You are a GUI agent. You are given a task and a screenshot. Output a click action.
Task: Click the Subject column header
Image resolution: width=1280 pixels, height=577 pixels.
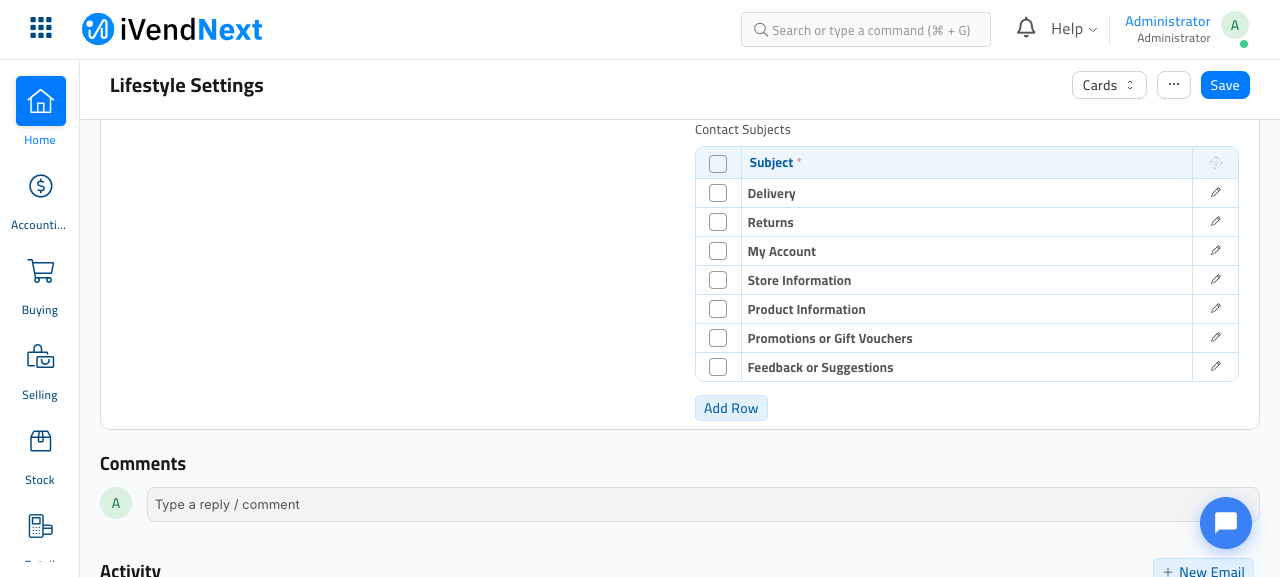point(966,163)
